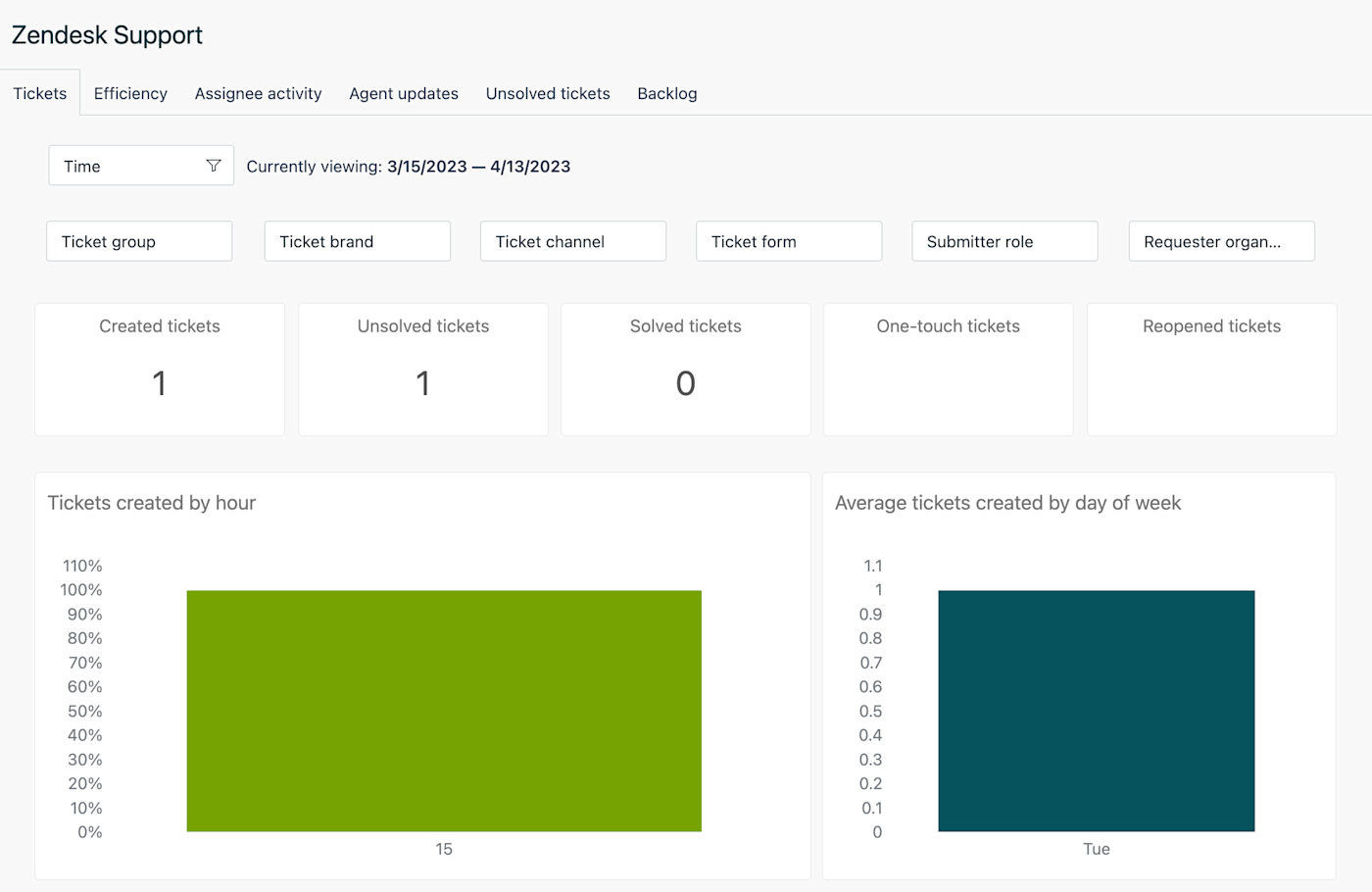Click the Tue axis label
The image size is (1372, 892).
coord(1097,849)
